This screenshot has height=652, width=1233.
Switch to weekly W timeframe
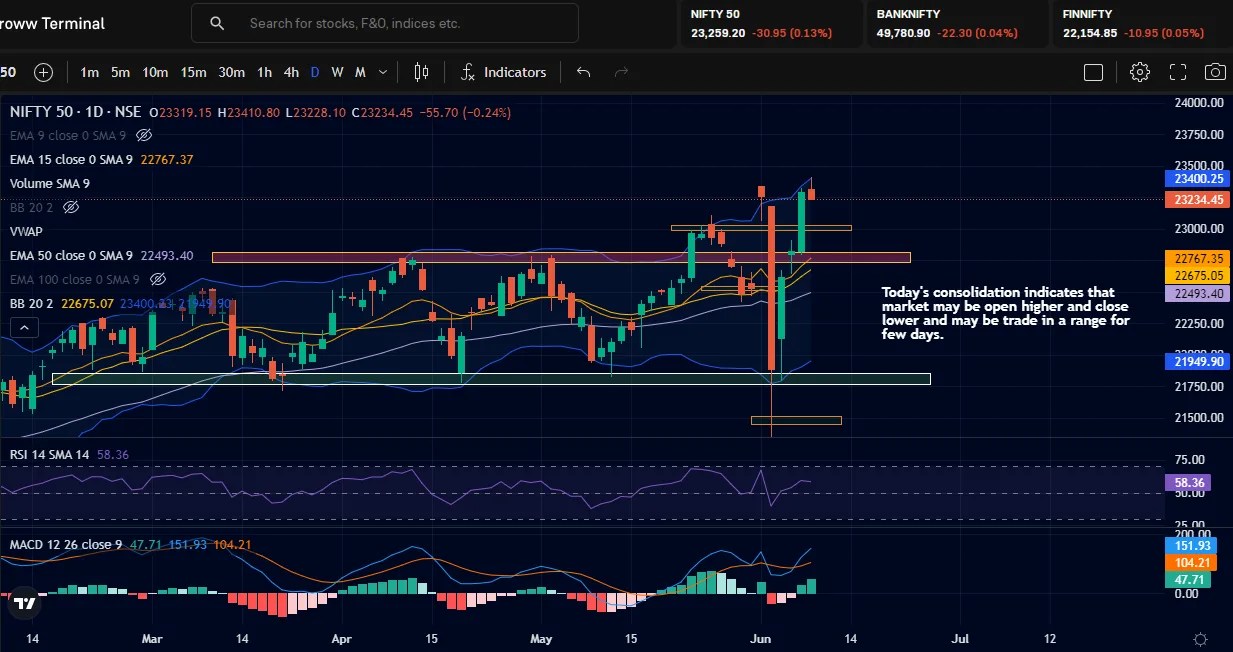(x=337, y=72)
